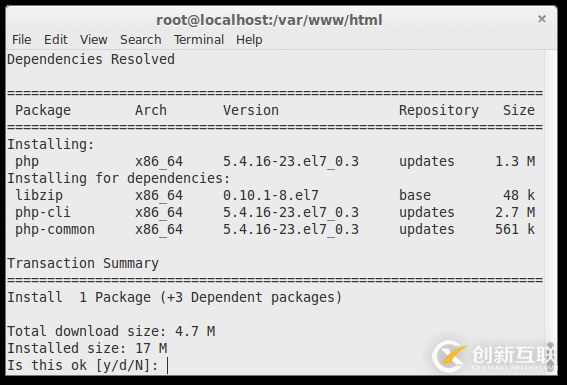Image resolution: width=567 pixels, height=385 pixels.
Task: Close the terminal window
Action: tap(541, 19)
